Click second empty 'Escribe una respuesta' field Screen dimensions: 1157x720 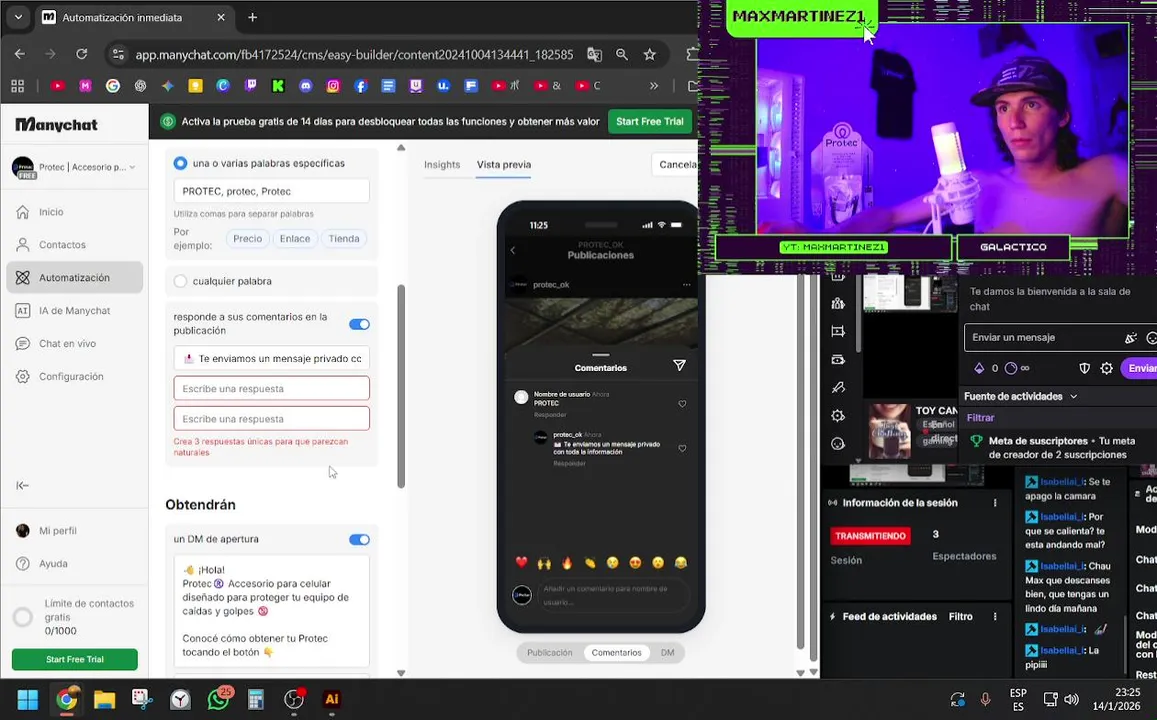[x=272, y=418]
